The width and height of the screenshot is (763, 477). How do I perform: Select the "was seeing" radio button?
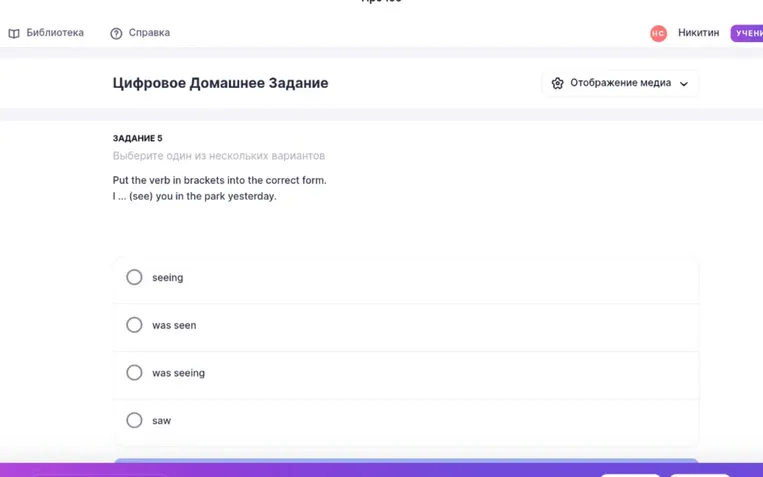[134, 372]
